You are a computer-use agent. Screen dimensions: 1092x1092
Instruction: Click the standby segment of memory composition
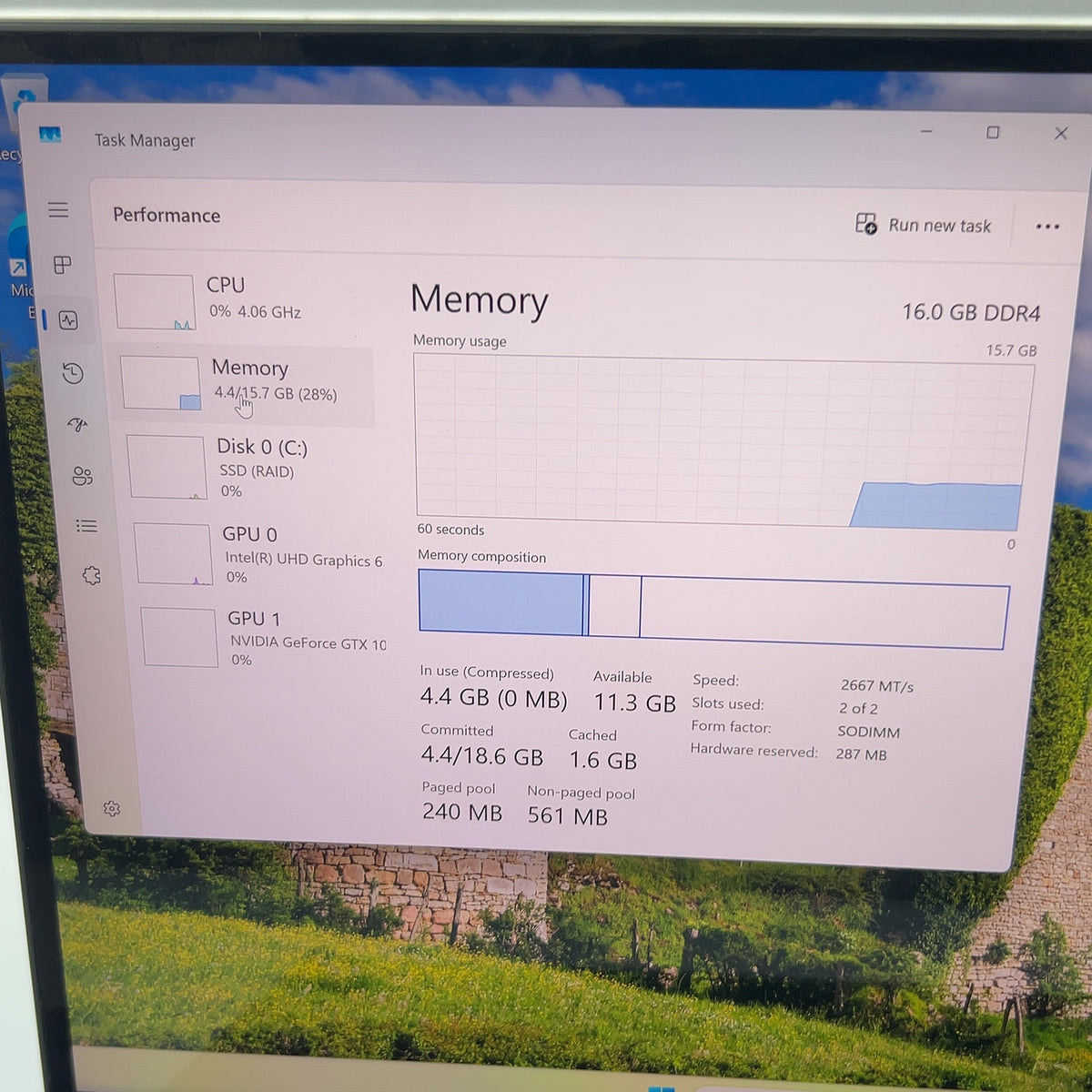[x=614, y=605]
